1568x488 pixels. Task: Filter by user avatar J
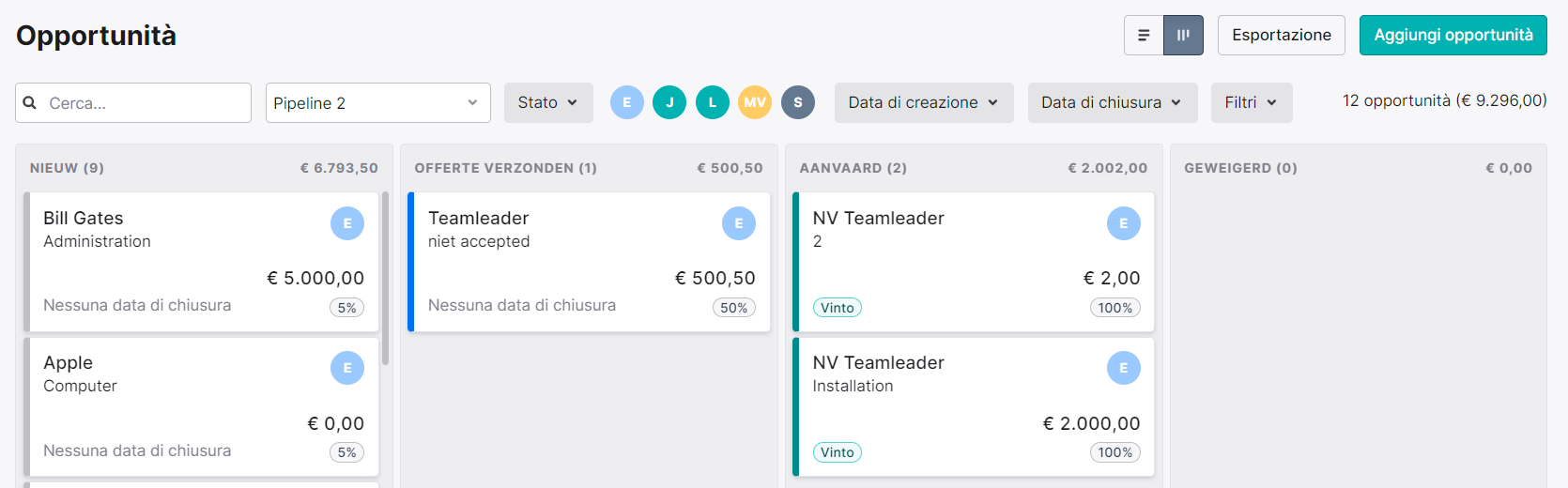point(669,102)
